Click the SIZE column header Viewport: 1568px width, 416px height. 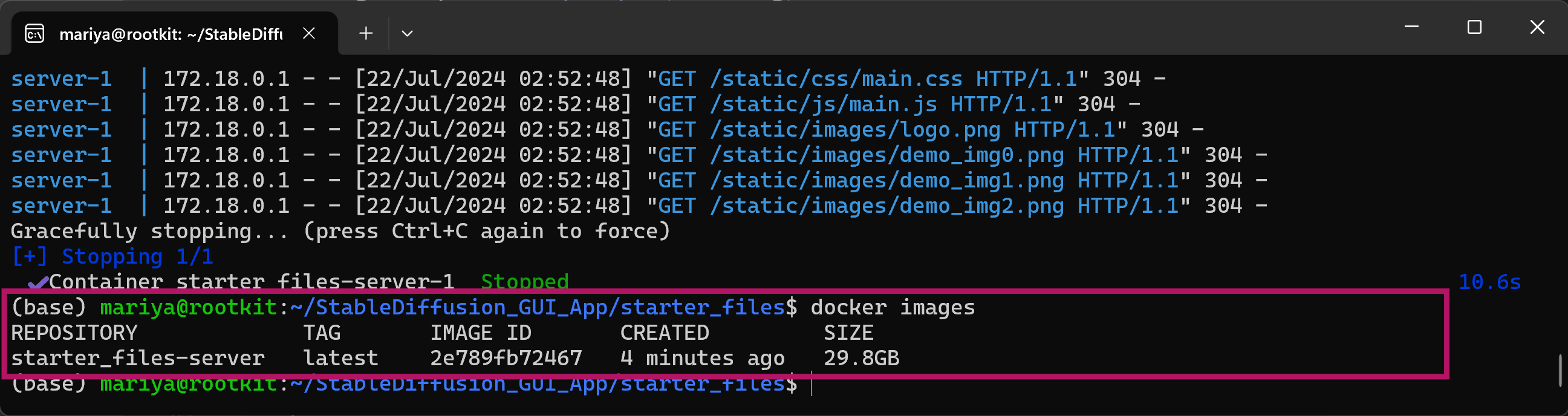pyautogui.click(x=848, y=333)
